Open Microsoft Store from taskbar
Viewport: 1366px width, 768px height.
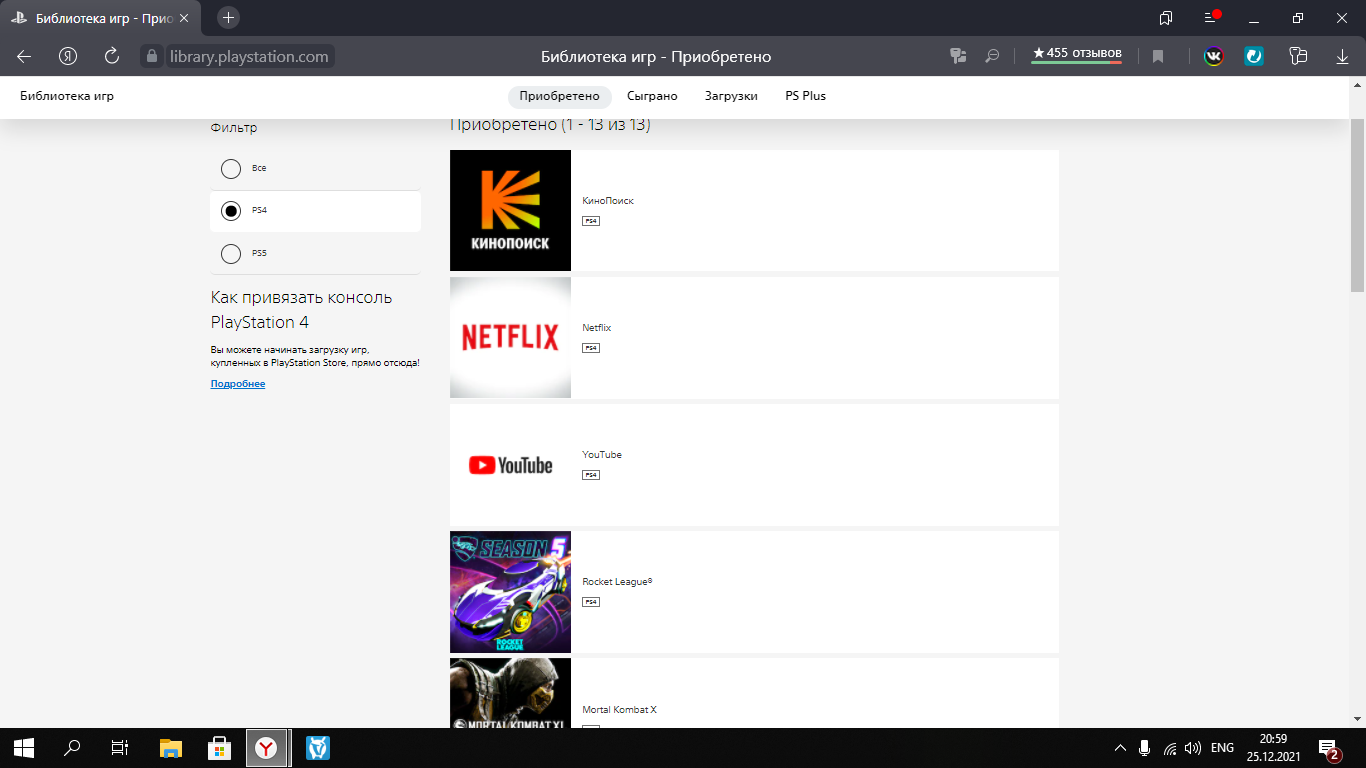tap(219, 748)
